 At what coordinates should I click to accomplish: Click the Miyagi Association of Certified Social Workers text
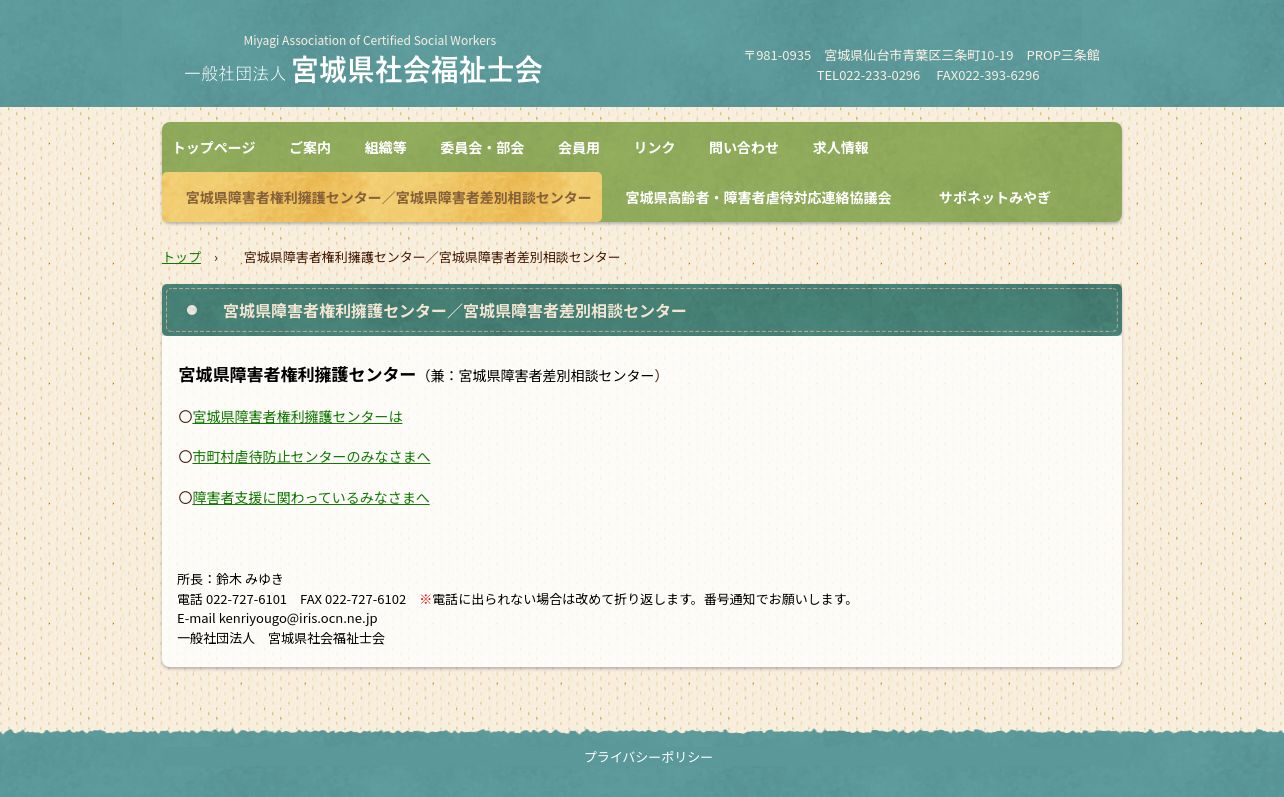[x=370, y=41]
